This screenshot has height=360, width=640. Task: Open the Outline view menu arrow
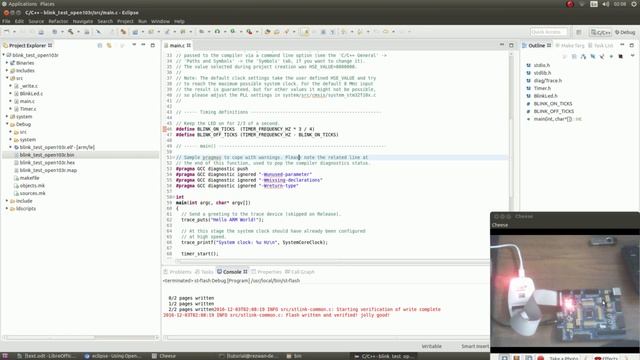point(633,56)
